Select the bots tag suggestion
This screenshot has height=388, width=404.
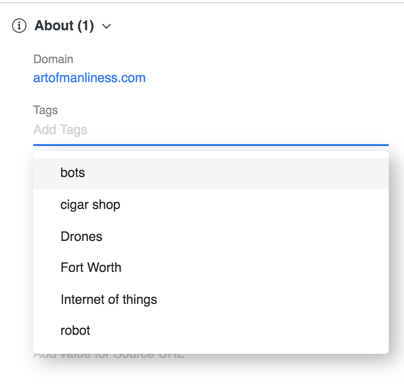coord(211,173)
